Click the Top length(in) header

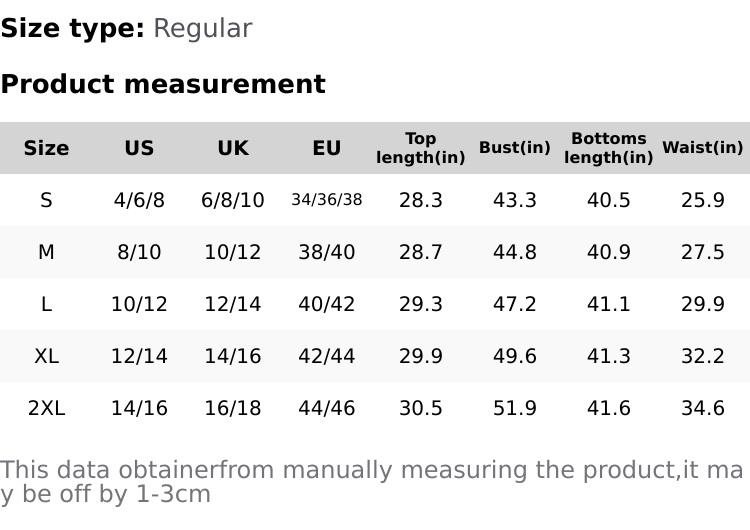pos(421,148)
